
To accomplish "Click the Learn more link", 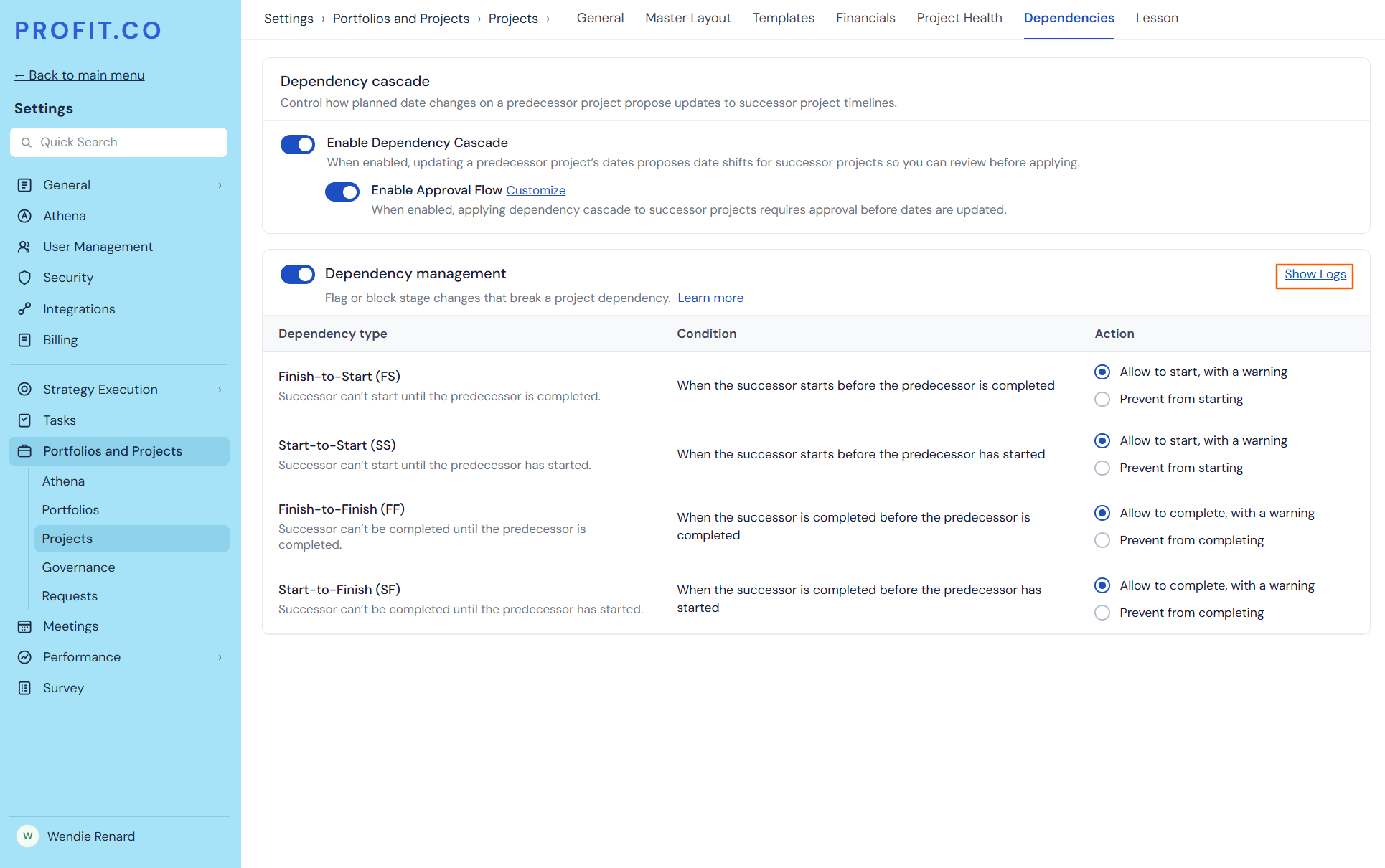I will tap(710, 298).
